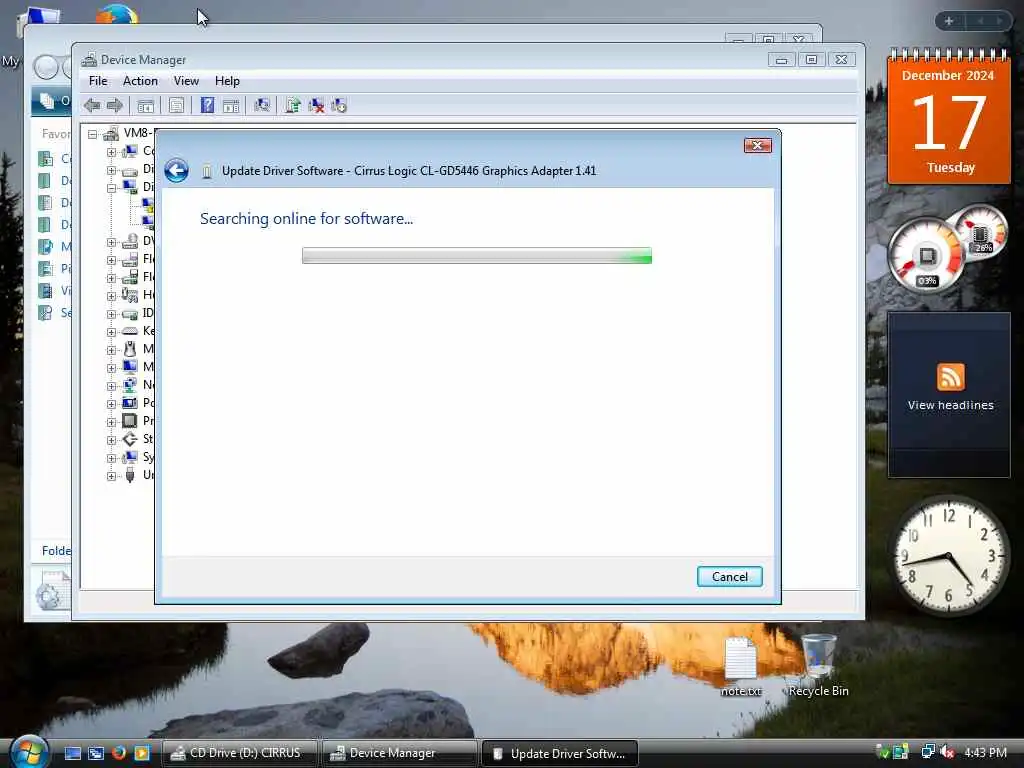Click Scan for hardware changes toolbar icon

(262, 105)
